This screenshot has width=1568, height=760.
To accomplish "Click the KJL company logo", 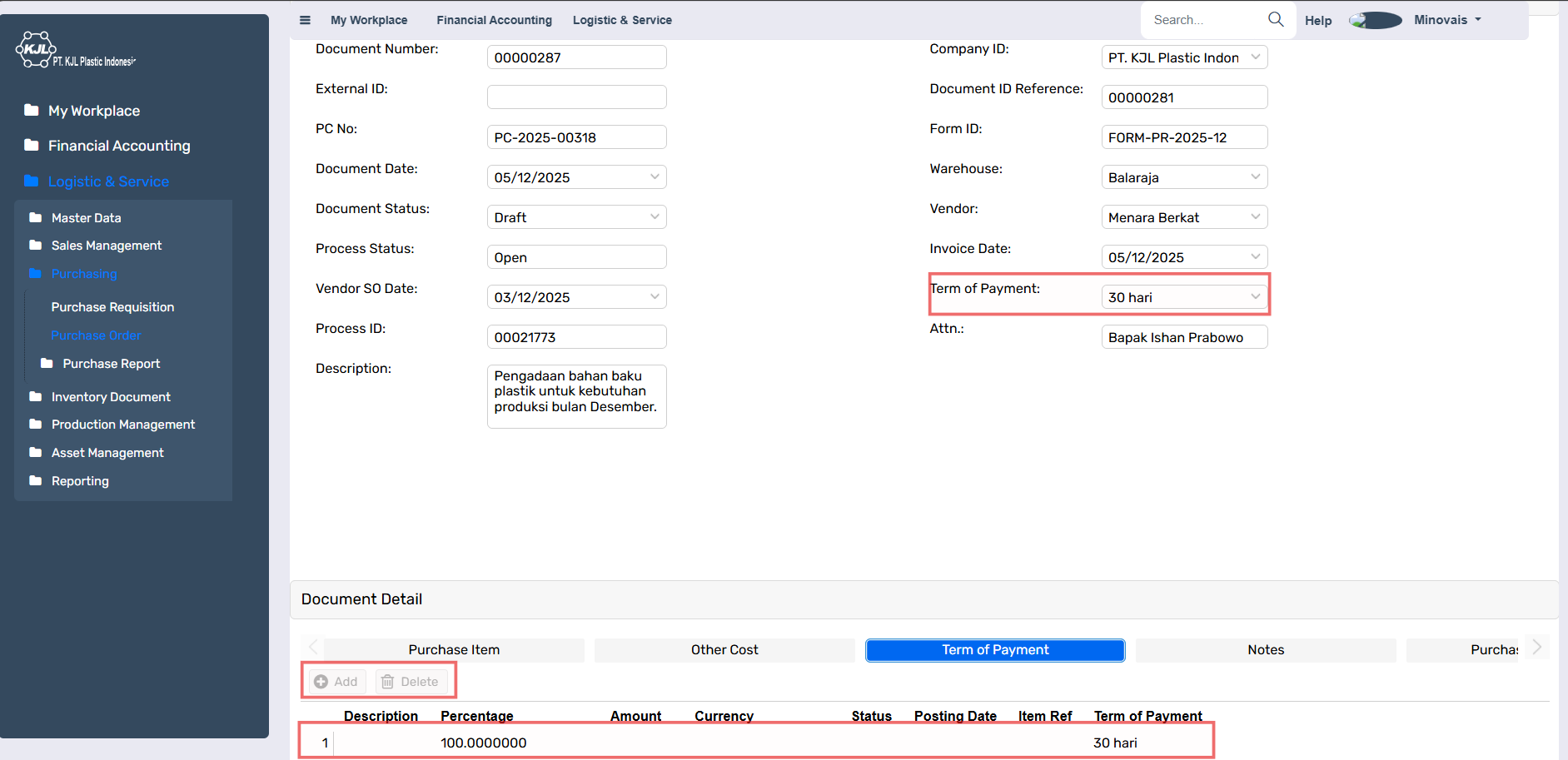I will point(37,50).
